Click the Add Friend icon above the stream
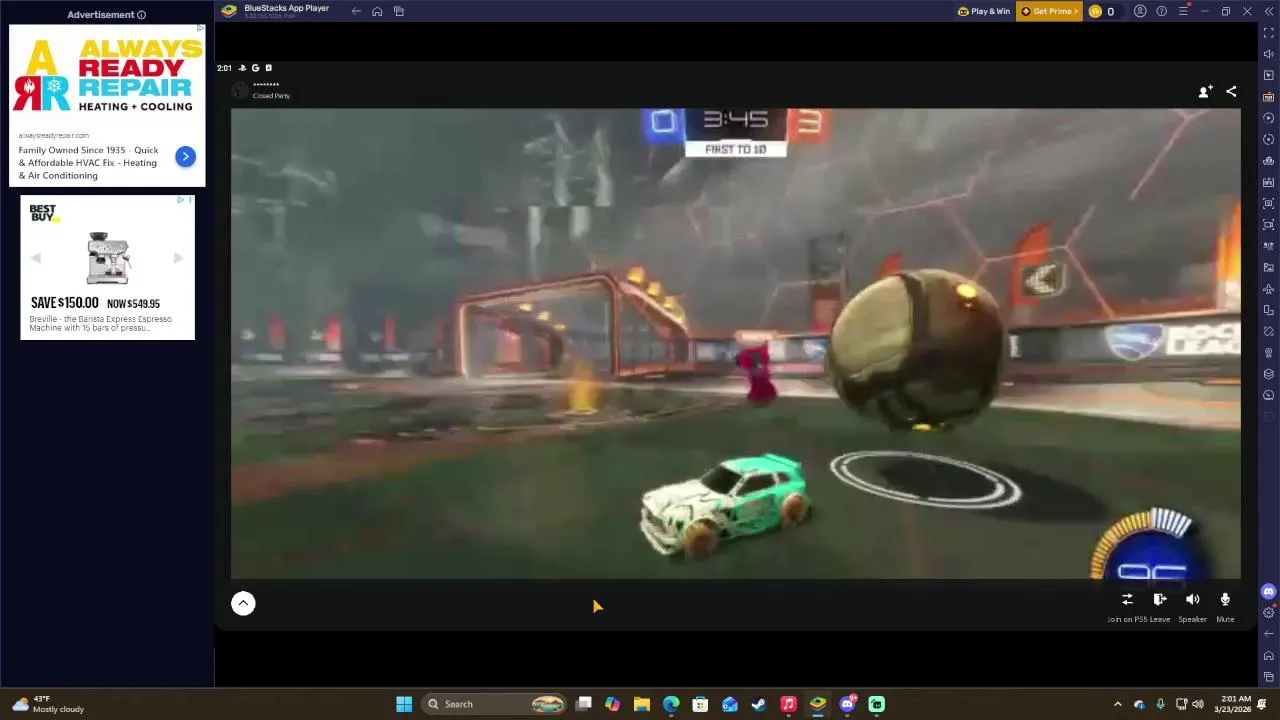 click(x=1205, y=91)
